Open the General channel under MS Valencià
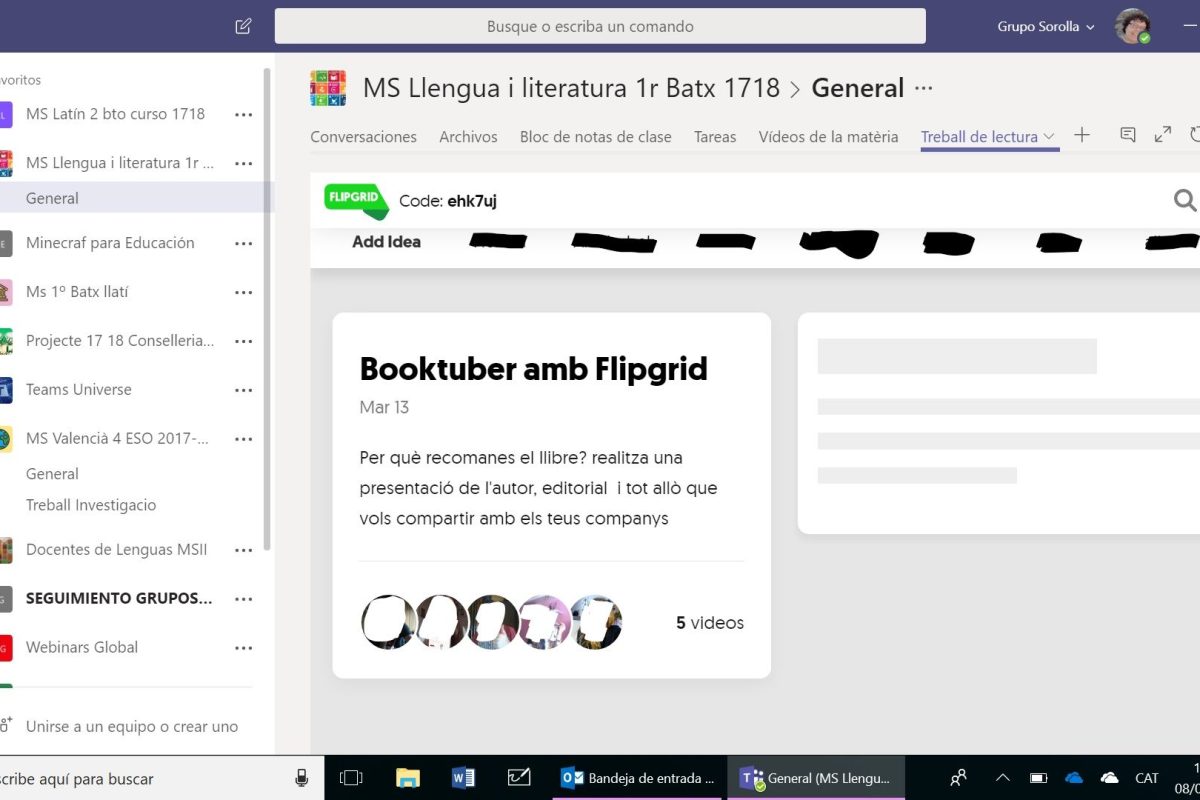The height and width of the screenshot is (800, 1200). click(52, 474)
